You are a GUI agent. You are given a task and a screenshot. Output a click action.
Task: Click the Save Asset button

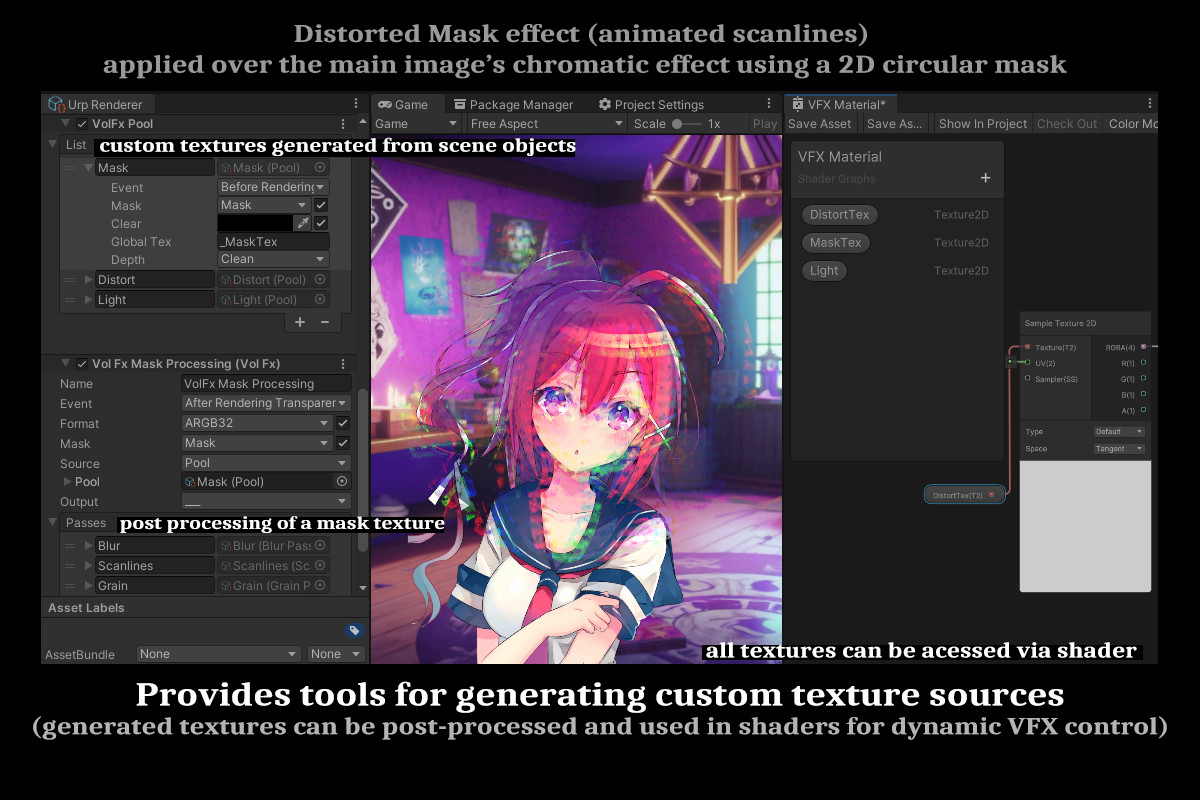pyautogui.click(x=820, y=123)
